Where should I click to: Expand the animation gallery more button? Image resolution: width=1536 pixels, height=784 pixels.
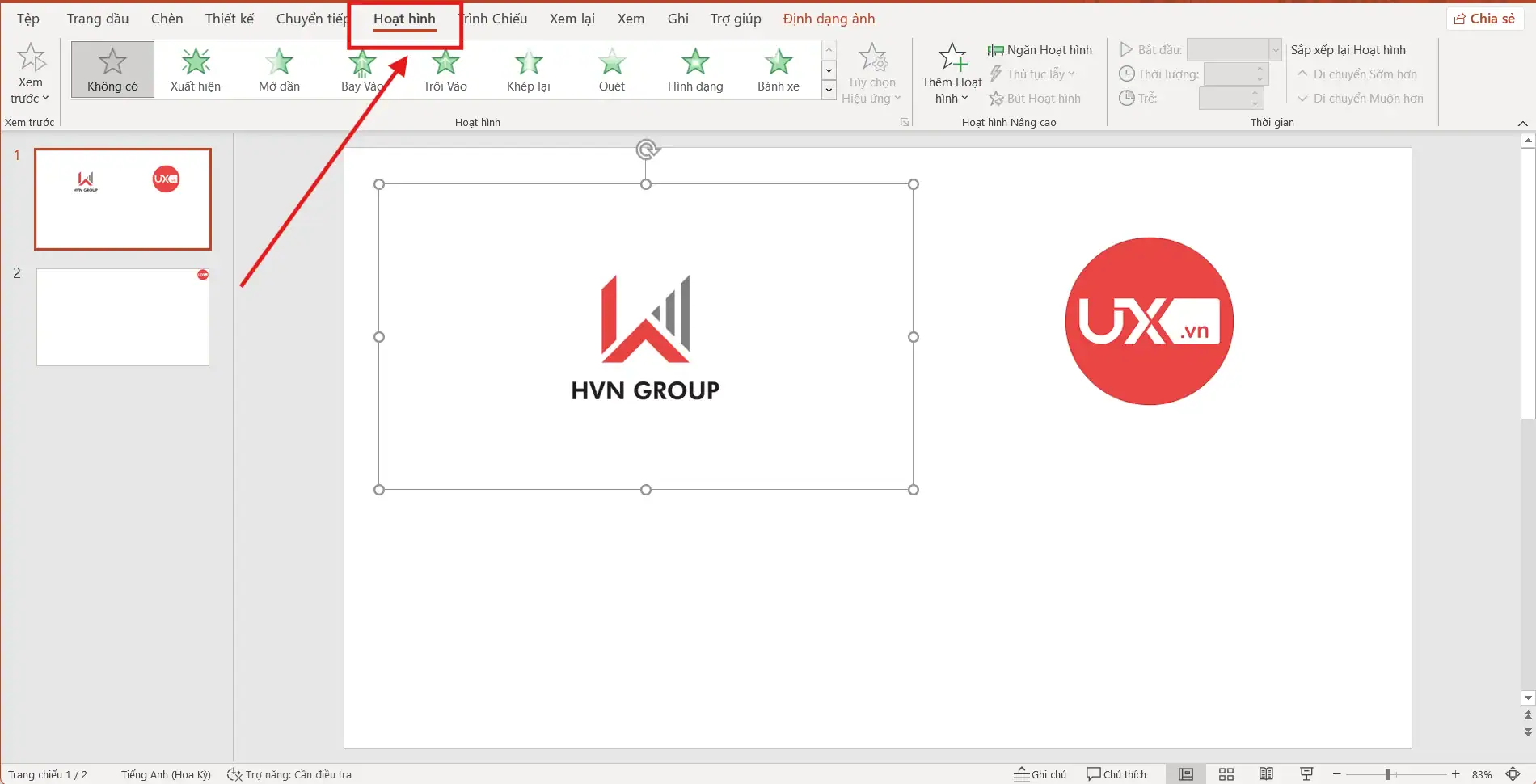(829, 90)
